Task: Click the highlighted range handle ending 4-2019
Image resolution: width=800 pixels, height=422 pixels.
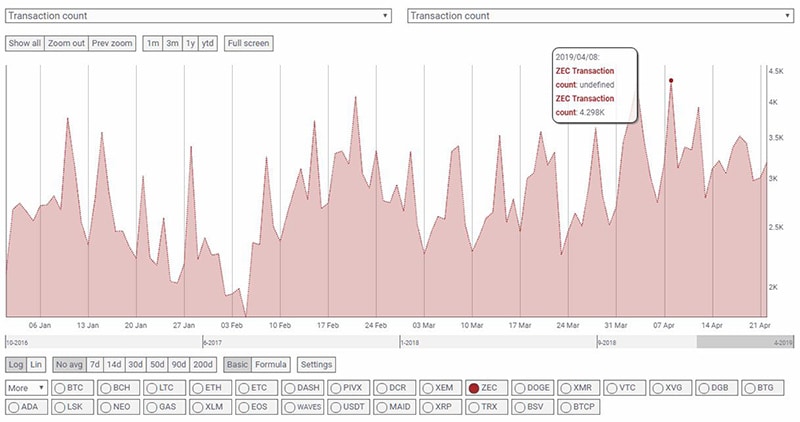Action: coord(745,342)
